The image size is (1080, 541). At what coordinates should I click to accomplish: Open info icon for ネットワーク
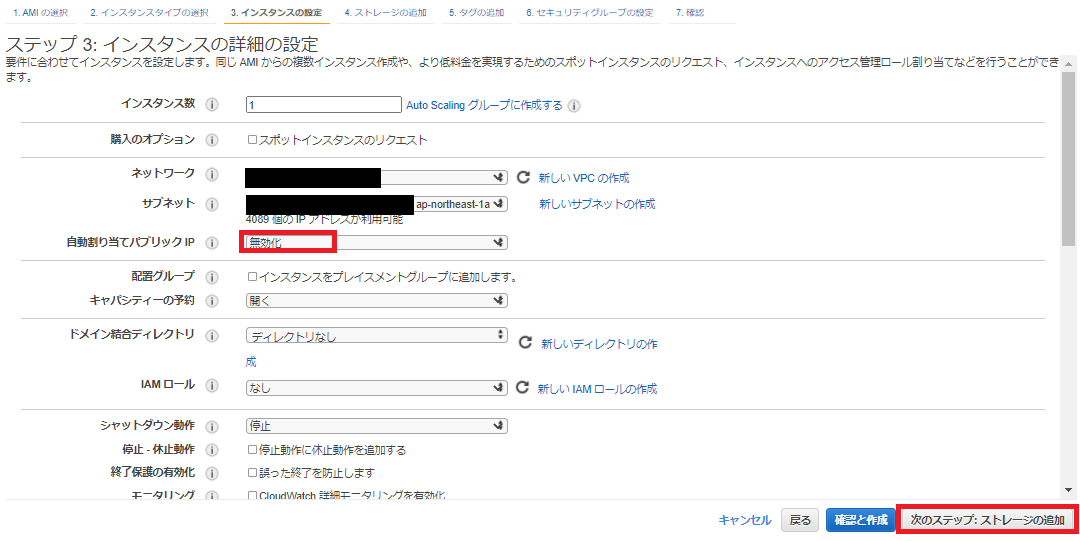(x=211, y=175)
